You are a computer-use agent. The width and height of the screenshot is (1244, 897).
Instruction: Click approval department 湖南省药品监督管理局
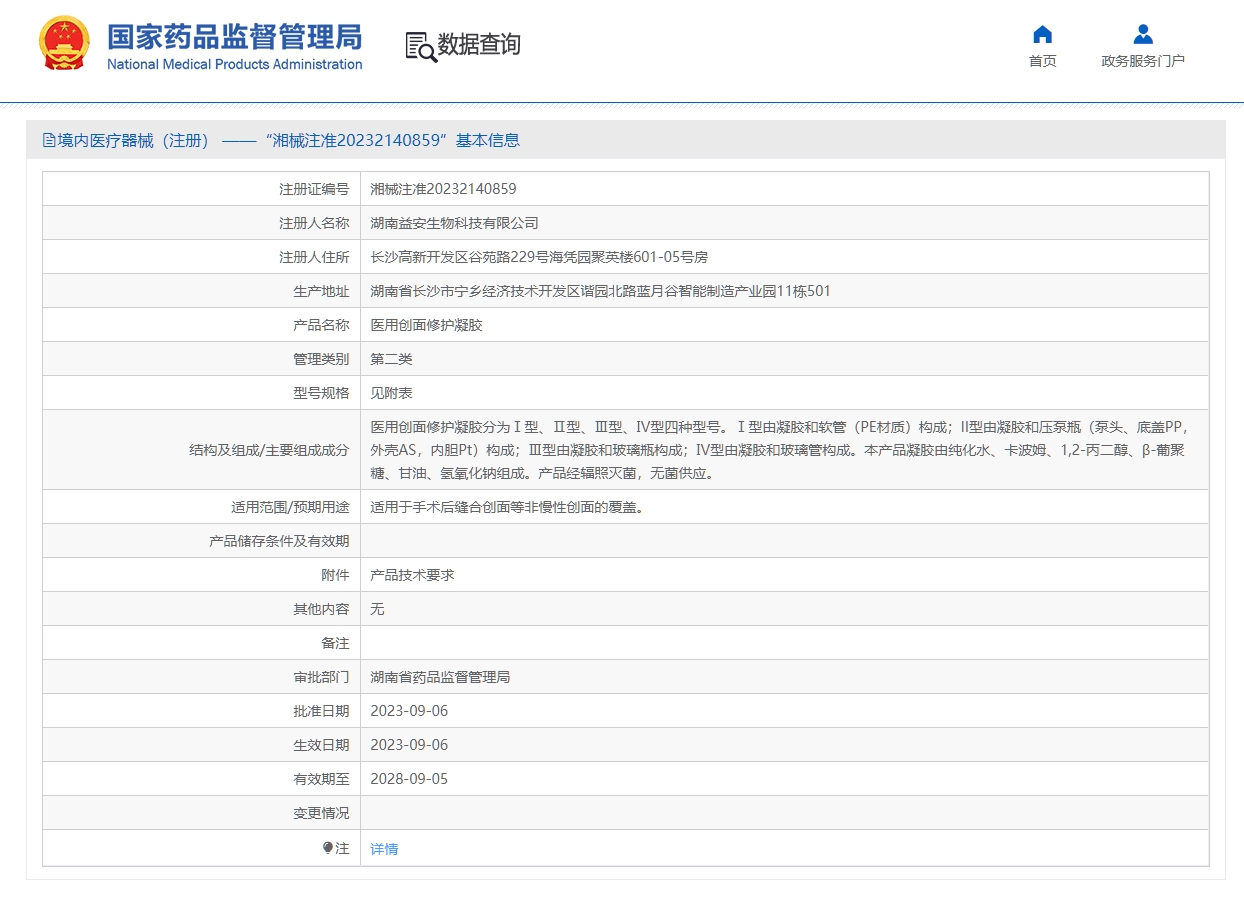point(440,677)
